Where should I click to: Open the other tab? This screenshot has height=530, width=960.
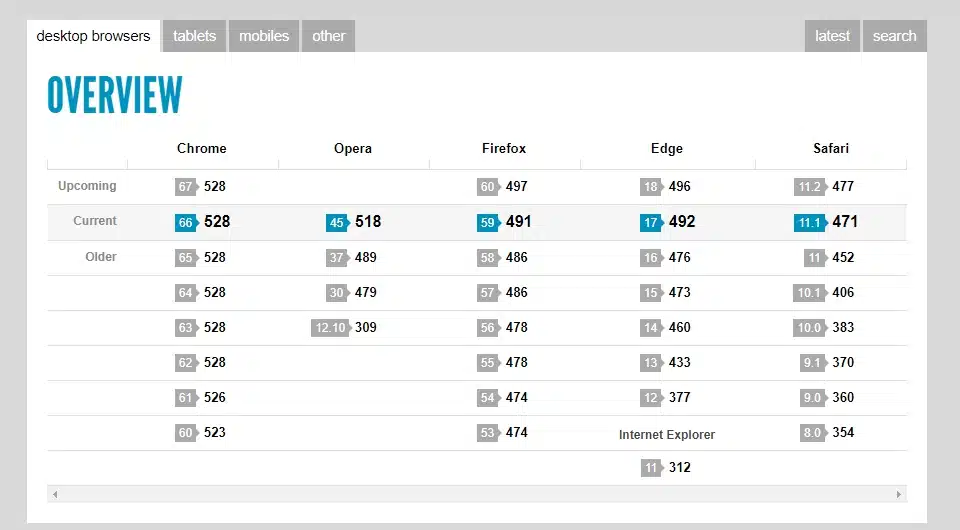pos(328,36)
